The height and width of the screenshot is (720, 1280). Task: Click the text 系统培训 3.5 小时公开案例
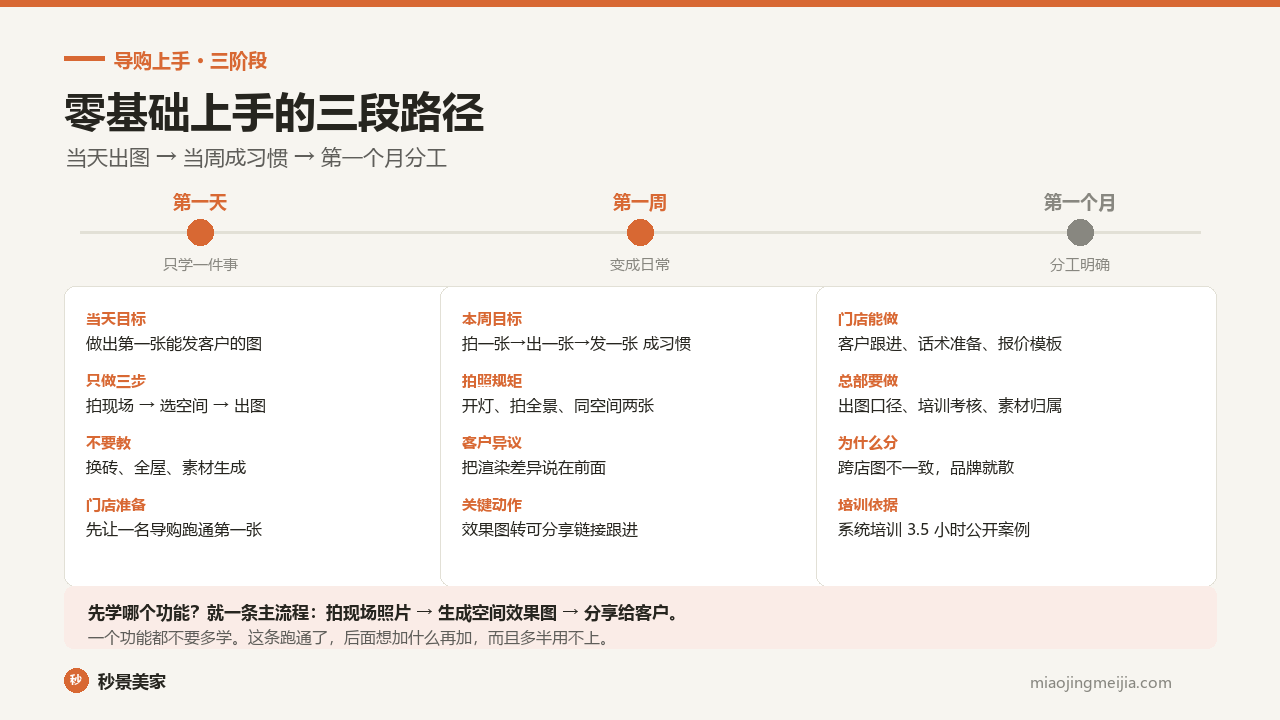pos(934,530)
